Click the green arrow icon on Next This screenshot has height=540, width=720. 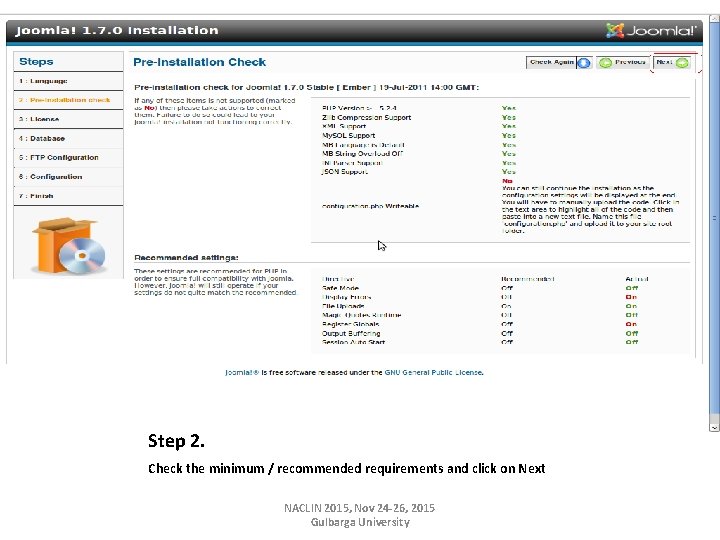tap(682, 63)
